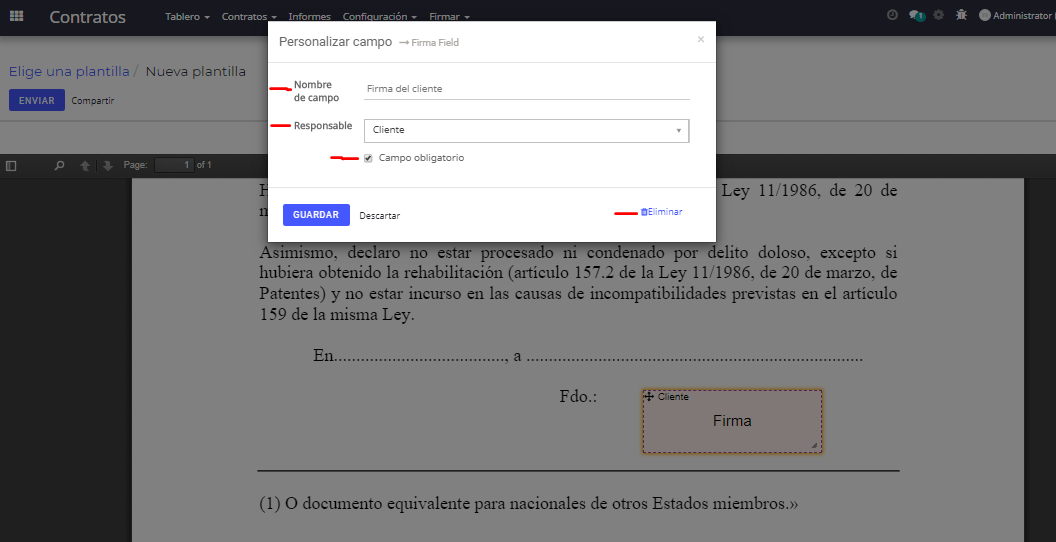The width and height of the screenshot is (1056, 542).
Task: Open the Tablero menu
Action: [187, 16]
